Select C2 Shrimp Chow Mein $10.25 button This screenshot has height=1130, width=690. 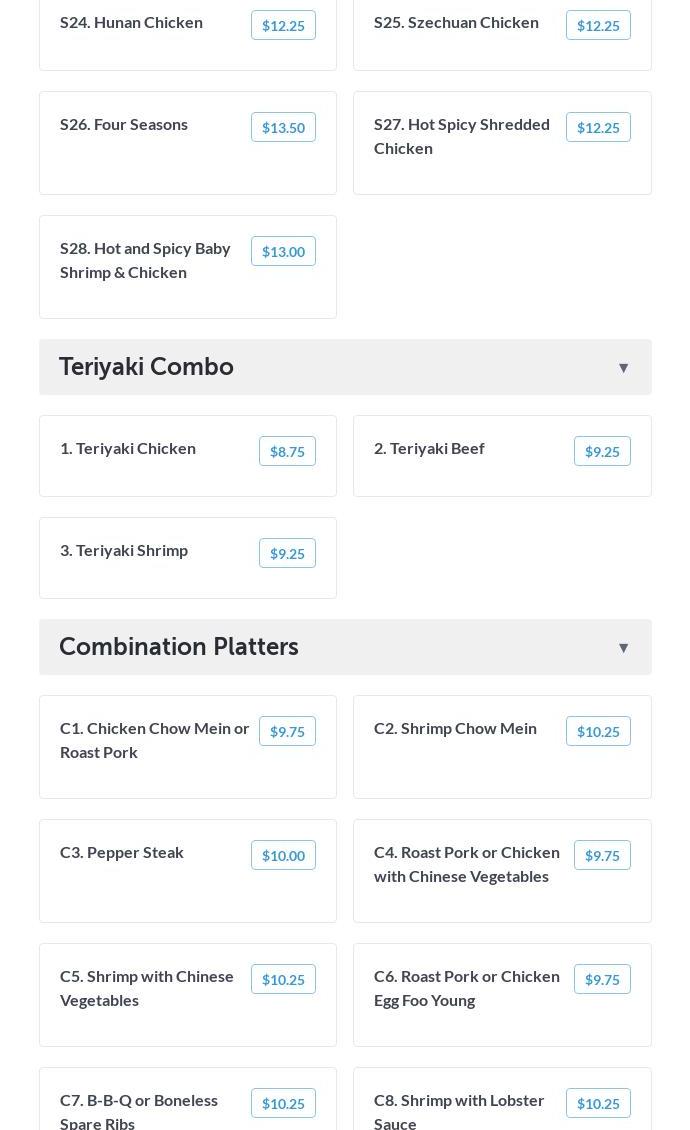[598, 731]
